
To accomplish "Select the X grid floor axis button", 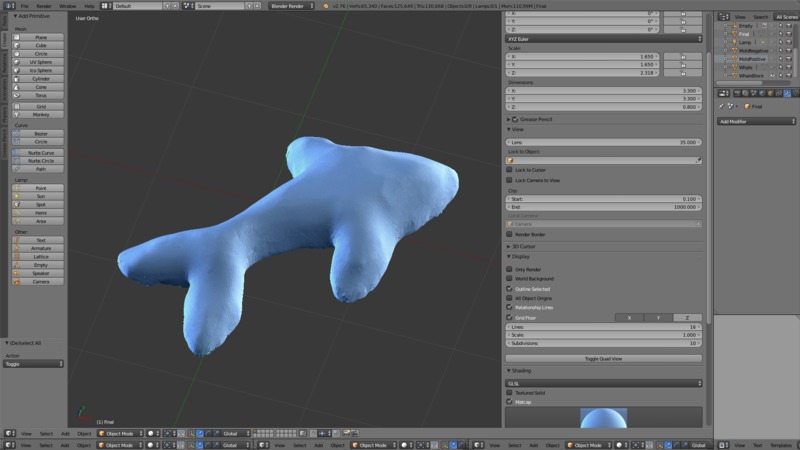I will tap(629, 318).
